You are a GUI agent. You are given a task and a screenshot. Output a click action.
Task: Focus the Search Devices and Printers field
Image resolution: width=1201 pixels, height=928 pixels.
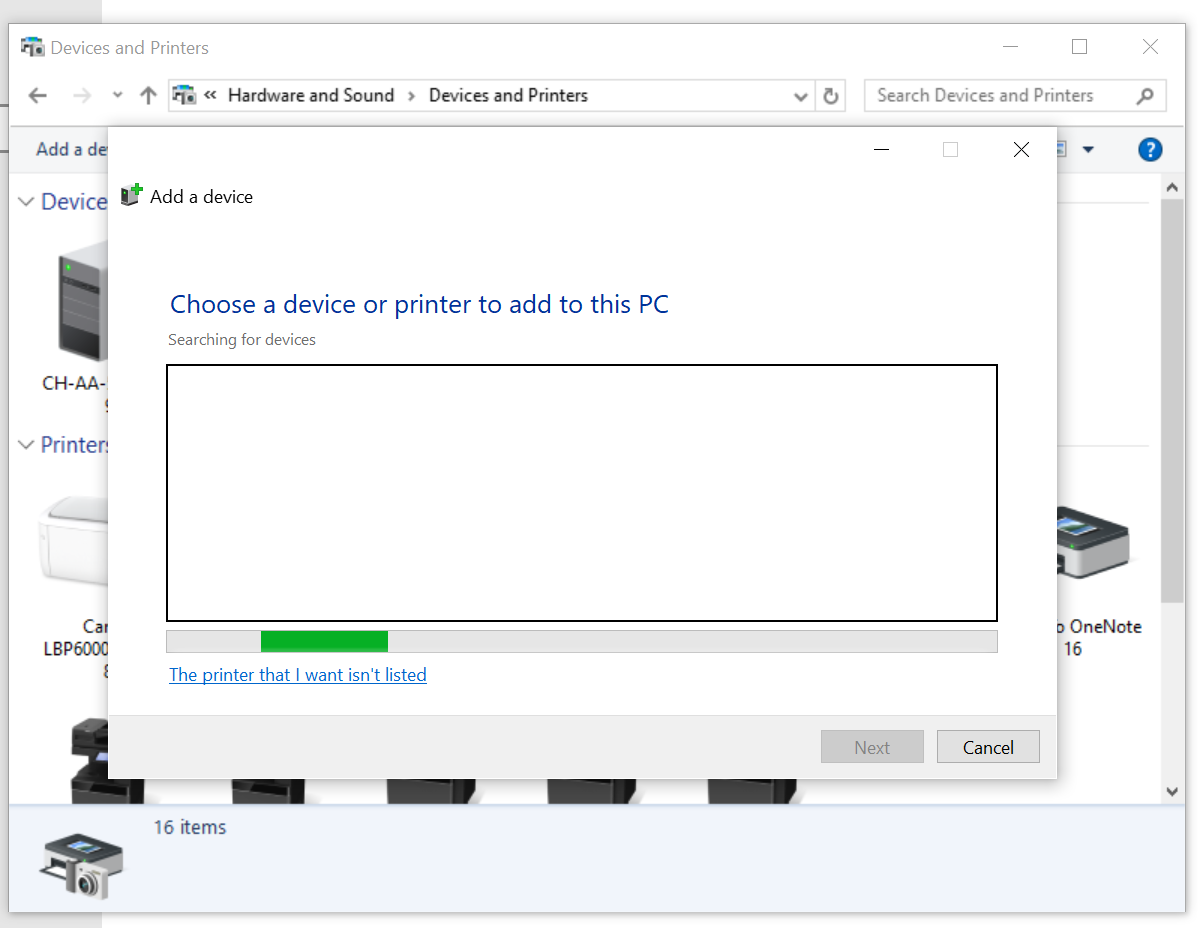(x=995, y=96)
